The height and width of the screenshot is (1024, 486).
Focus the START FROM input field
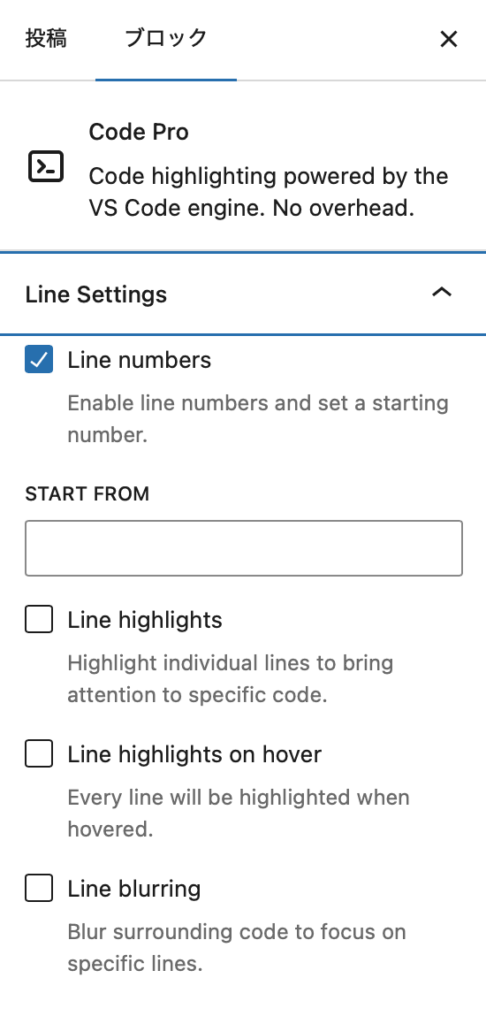click(244, 548)
